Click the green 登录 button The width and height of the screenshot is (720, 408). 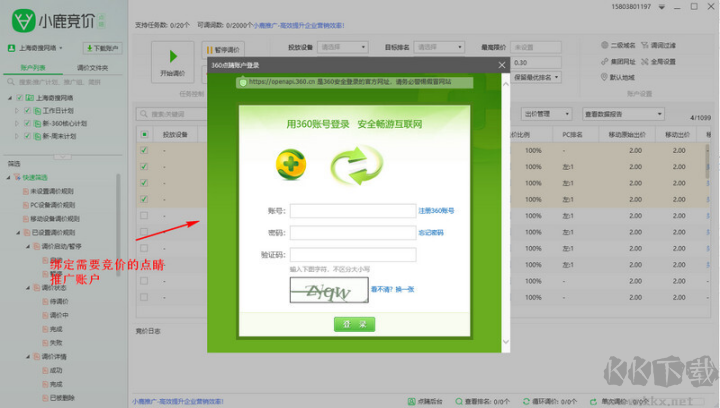tap(354, 324)
